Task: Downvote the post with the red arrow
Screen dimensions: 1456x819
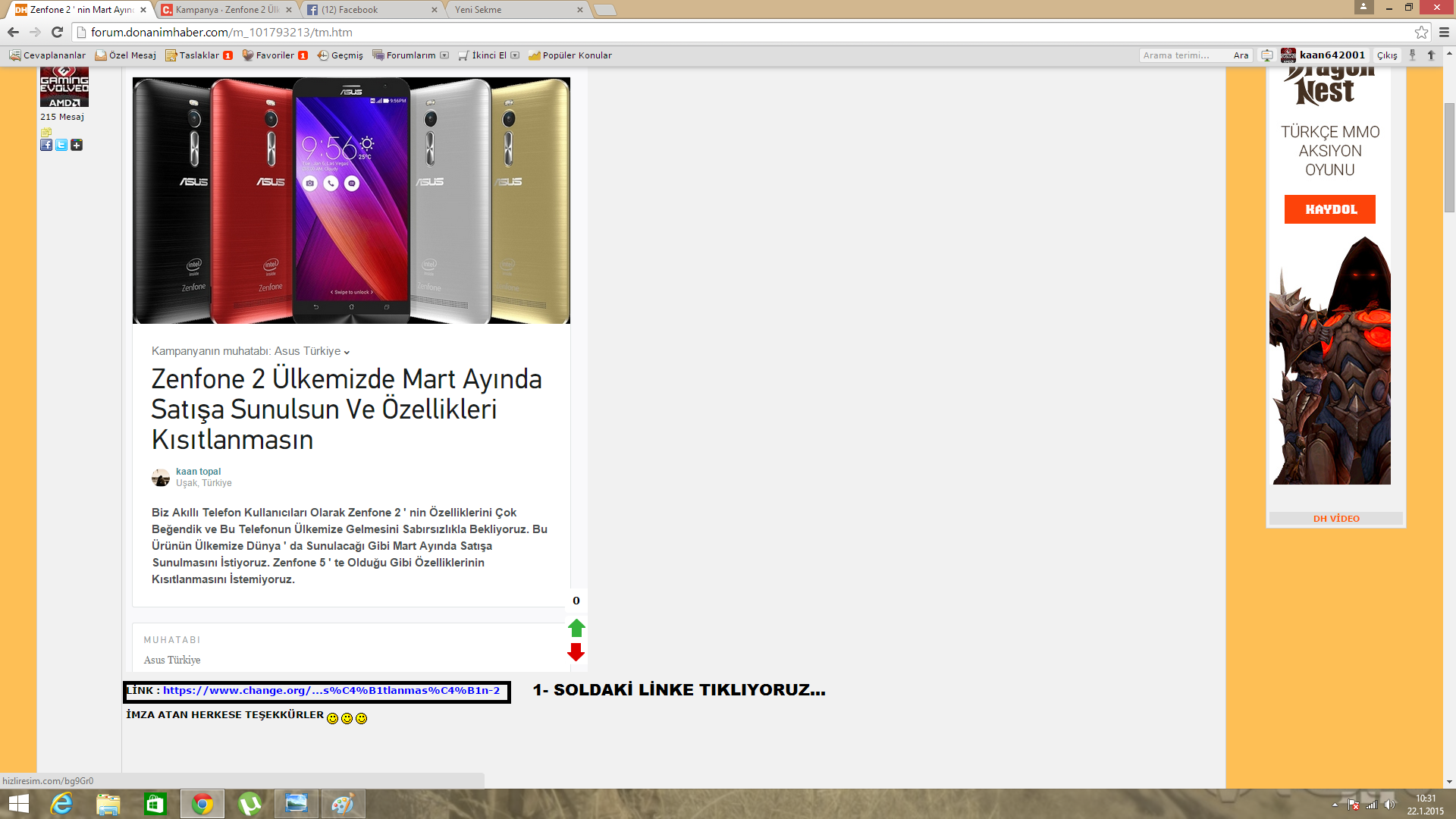Action: (x=576, y=652)
